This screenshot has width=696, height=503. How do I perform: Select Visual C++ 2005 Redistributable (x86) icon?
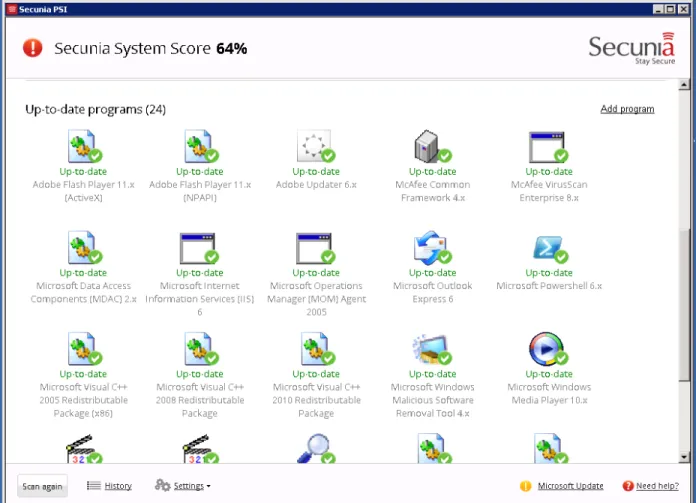84,349
